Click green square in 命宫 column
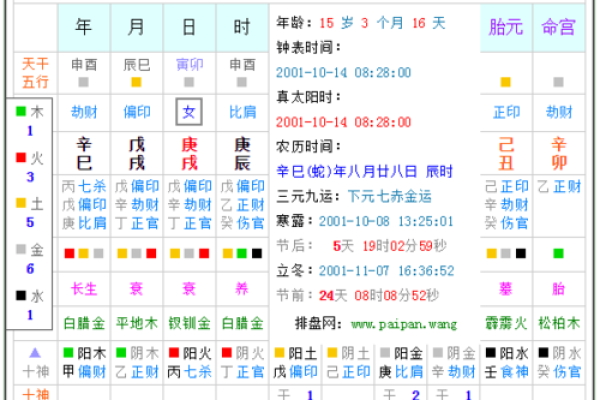 [x=558, y=253]
